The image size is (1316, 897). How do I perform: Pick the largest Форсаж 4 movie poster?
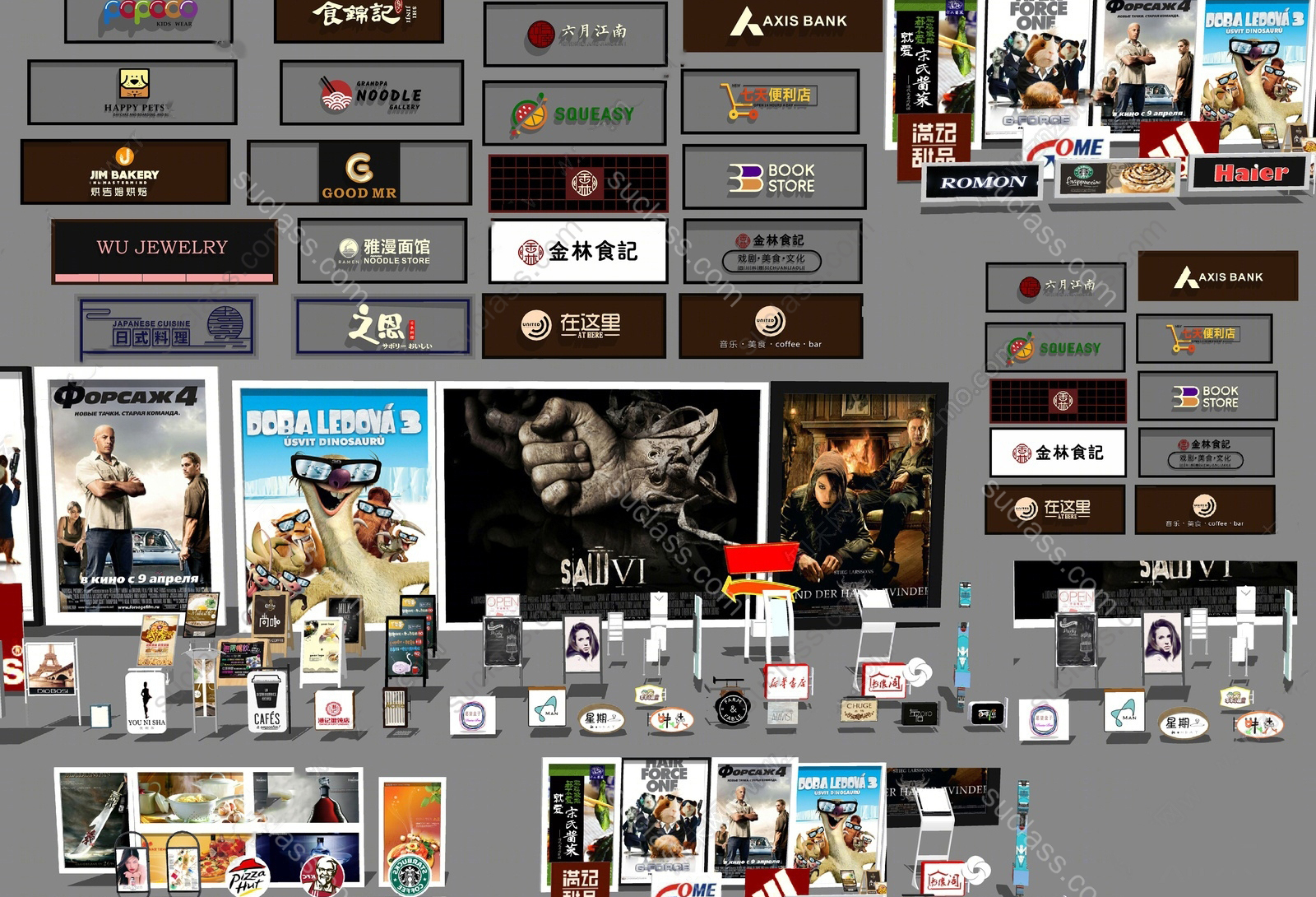click(x=132, y=496)
